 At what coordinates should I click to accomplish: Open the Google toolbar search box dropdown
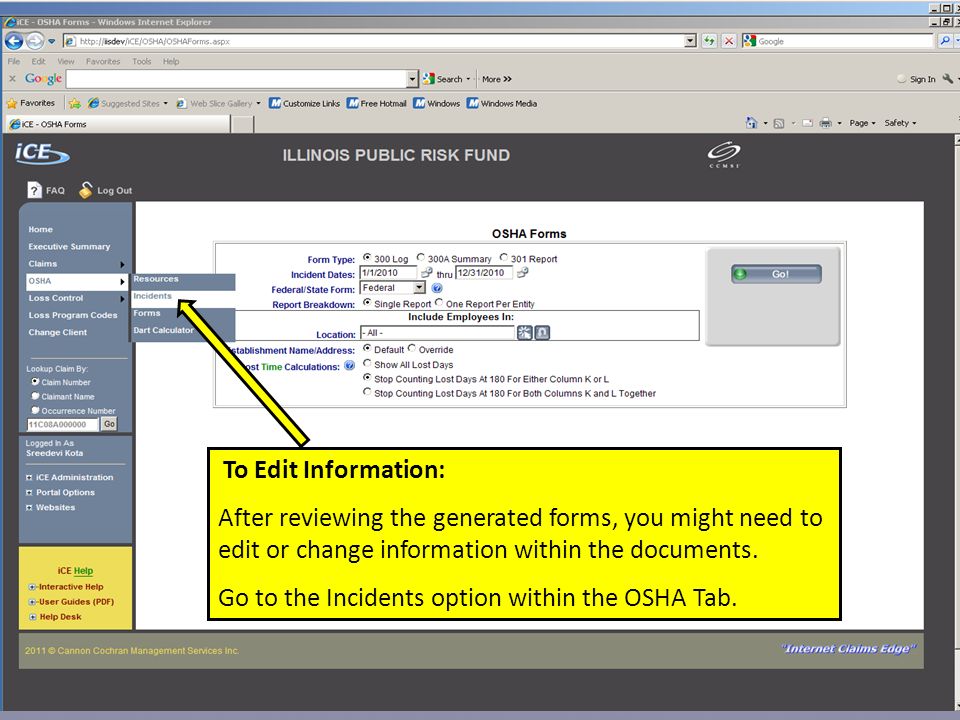point(412,79)
